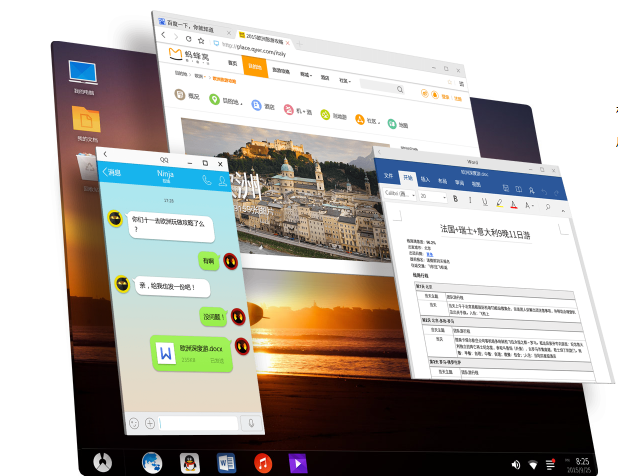Toggle underline formatting in Word
This screenshot has height=476, width=618.
point(484,202)
